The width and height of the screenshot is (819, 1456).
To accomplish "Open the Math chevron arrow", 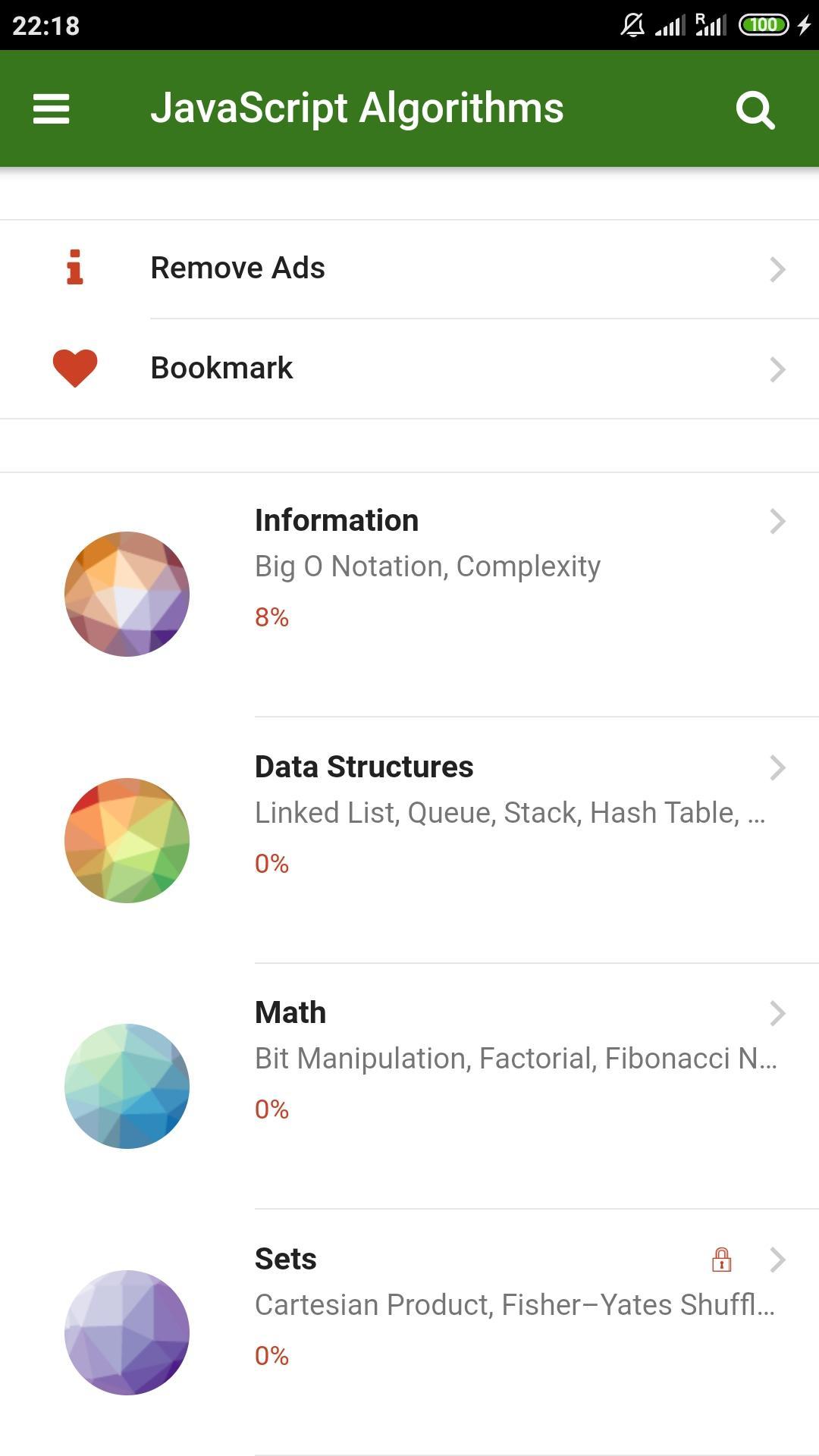I will tap(777, 1013).
